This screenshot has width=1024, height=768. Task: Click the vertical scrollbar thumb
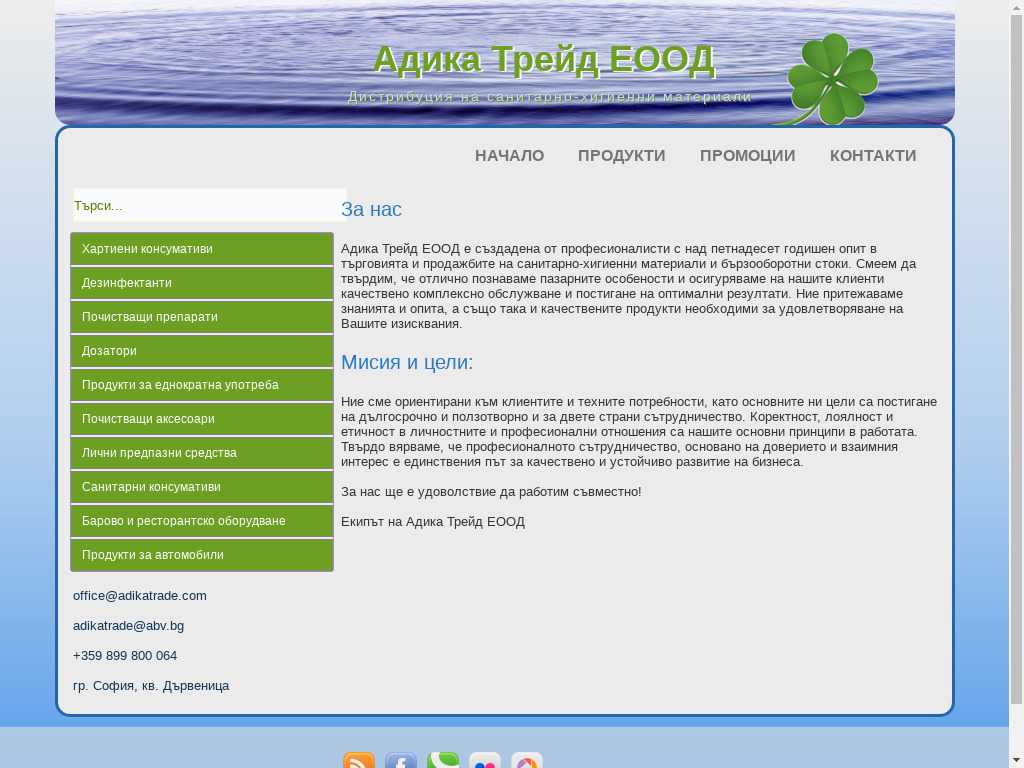click(x=1016, y=359)
